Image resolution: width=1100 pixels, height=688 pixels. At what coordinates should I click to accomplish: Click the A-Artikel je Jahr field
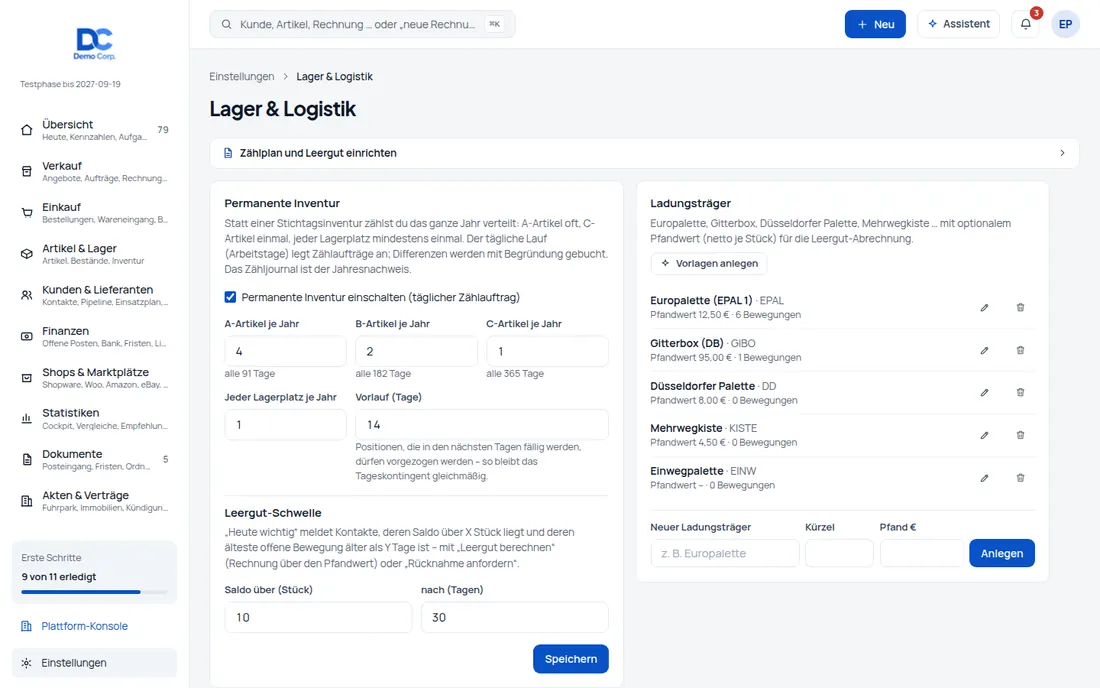pos(285,351)
